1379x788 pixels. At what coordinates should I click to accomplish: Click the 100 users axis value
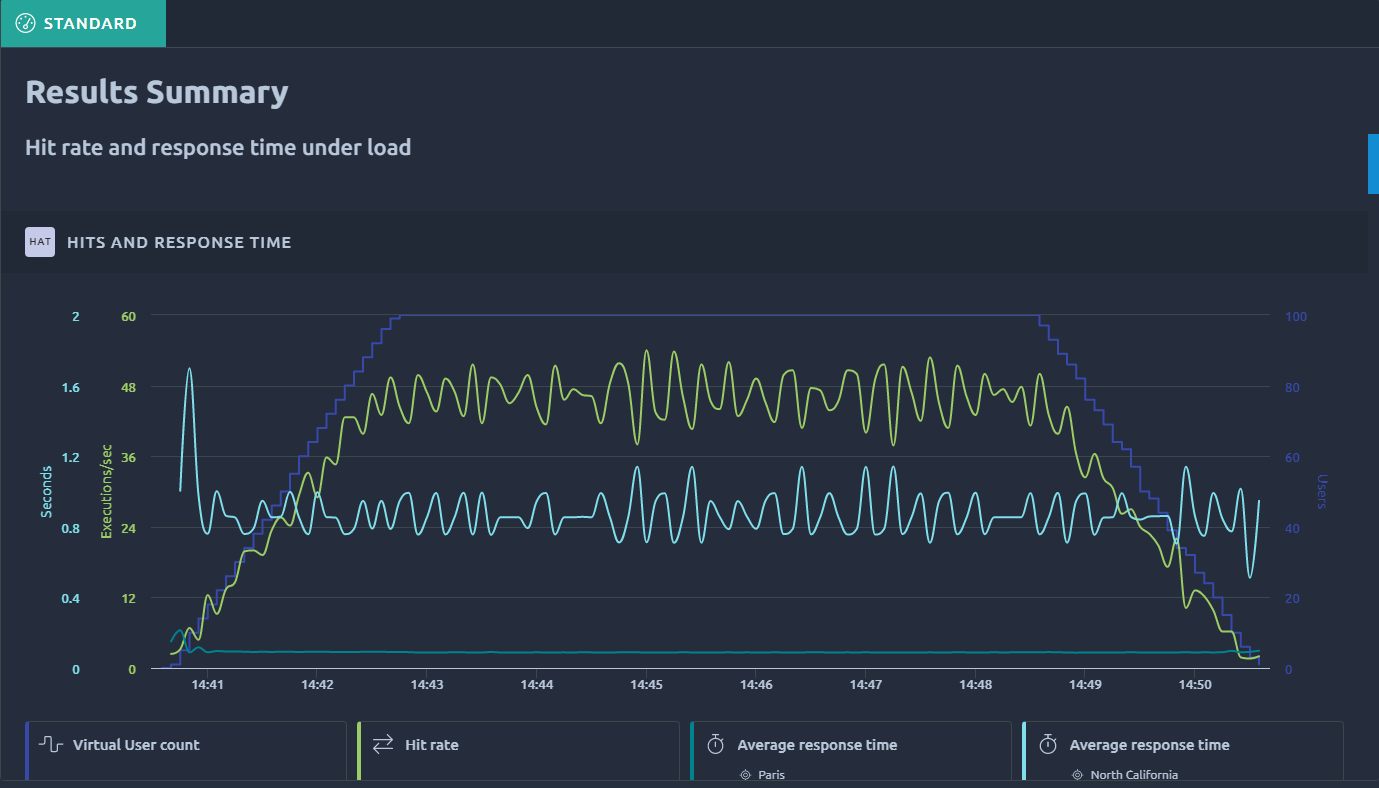pos(1296,316)
